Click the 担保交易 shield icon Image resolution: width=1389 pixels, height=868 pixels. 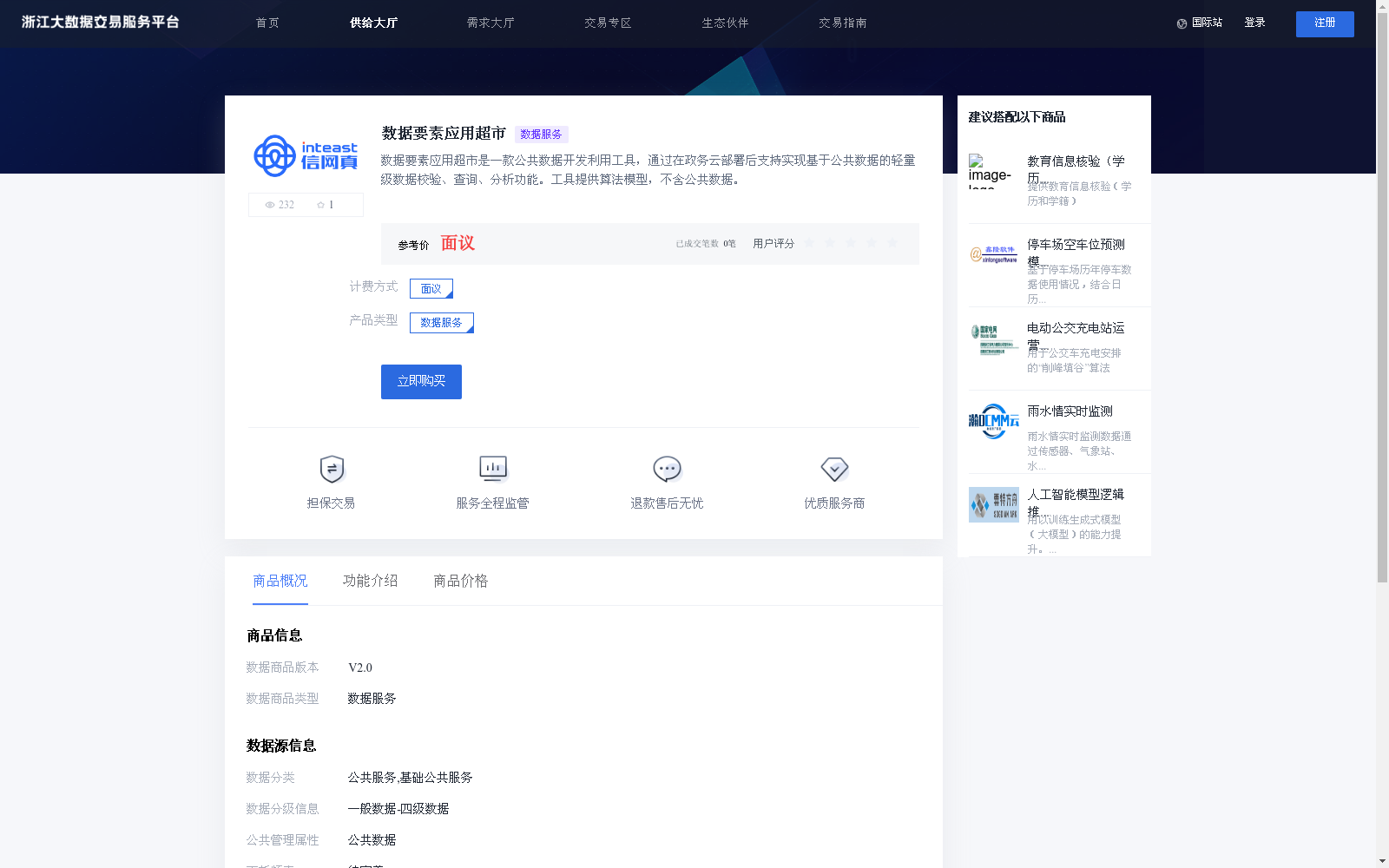click(332, 469)
